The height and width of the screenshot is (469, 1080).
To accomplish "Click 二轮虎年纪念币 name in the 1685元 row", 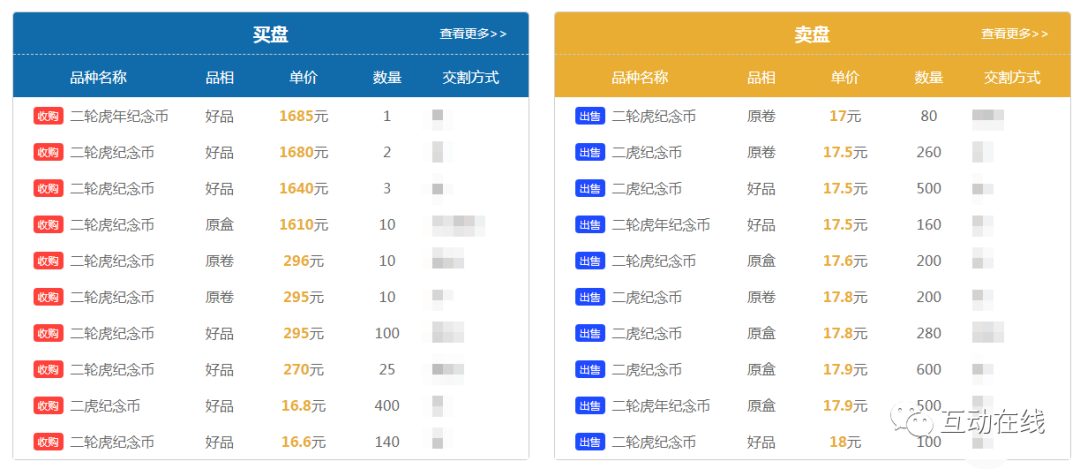I will 119,116.
